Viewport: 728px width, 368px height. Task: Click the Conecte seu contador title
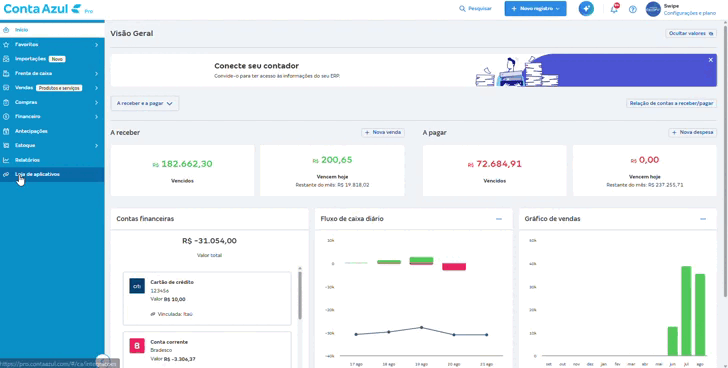coord(256,66)
